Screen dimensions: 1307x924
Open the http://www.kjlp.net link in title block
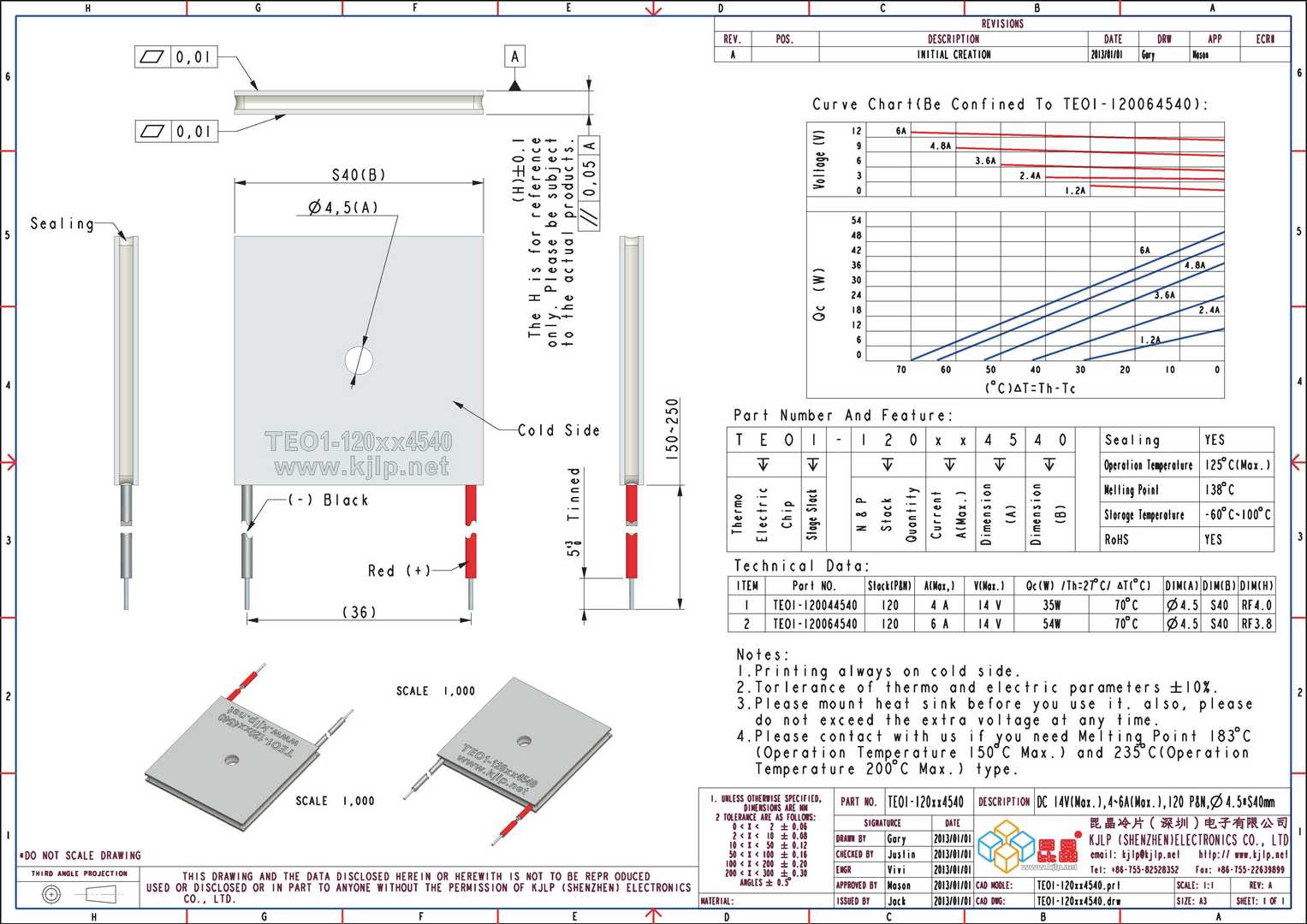tap(1243, 854)
